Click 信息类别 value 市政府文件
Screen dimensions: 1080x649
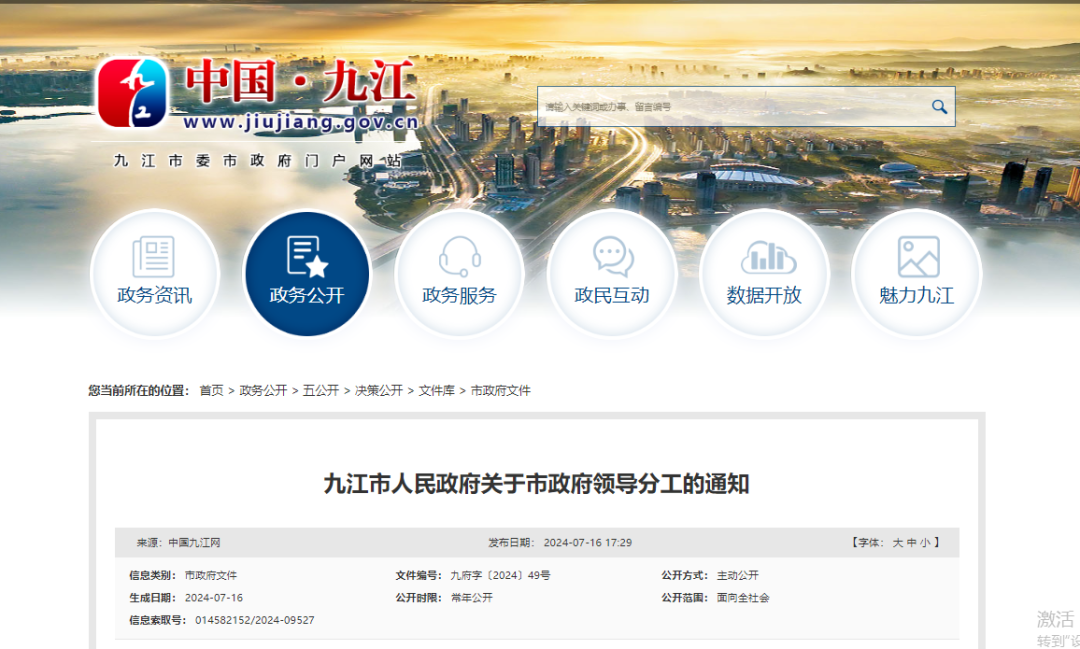[x=211, y=575]
